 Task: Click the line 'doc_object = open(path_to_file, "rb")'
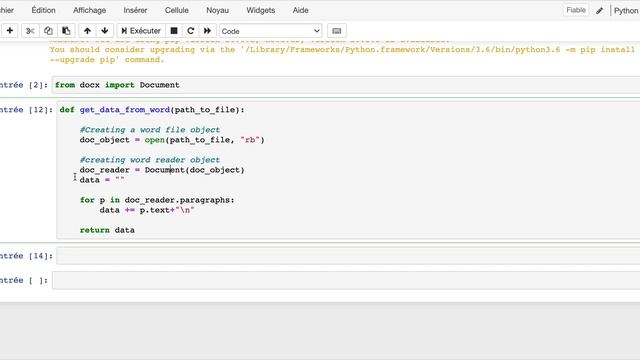point(172,140)
